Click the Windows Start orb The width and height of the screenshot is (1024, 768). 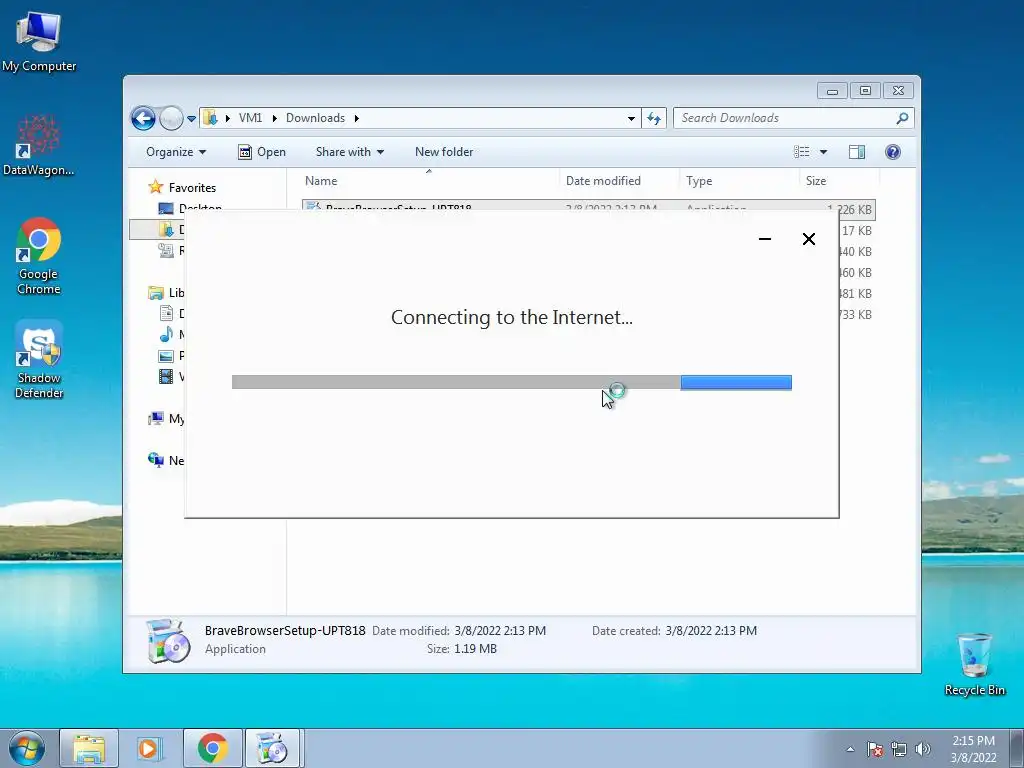tap(27, 748)
